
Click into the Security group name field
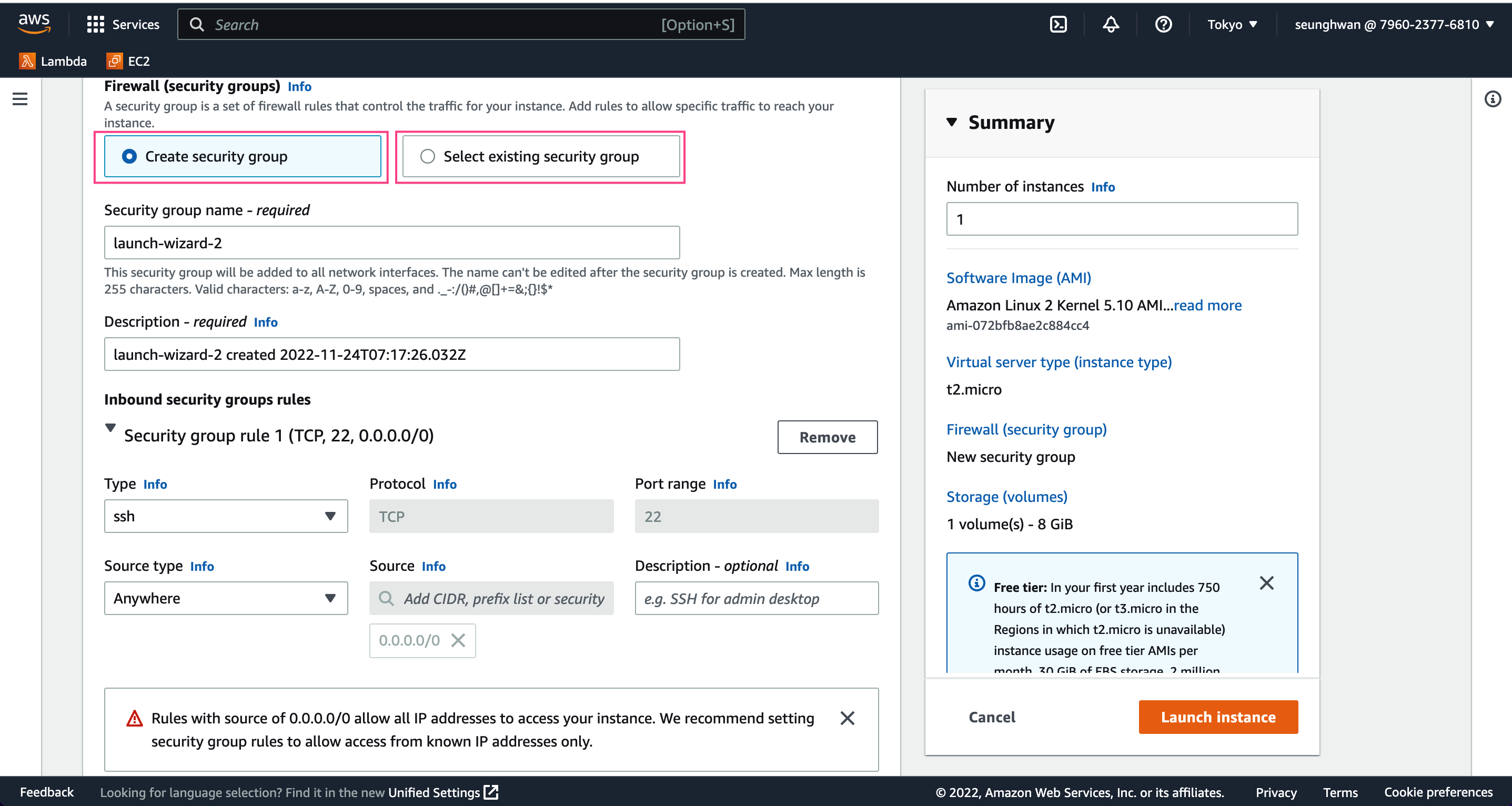(x=391, y=243)
